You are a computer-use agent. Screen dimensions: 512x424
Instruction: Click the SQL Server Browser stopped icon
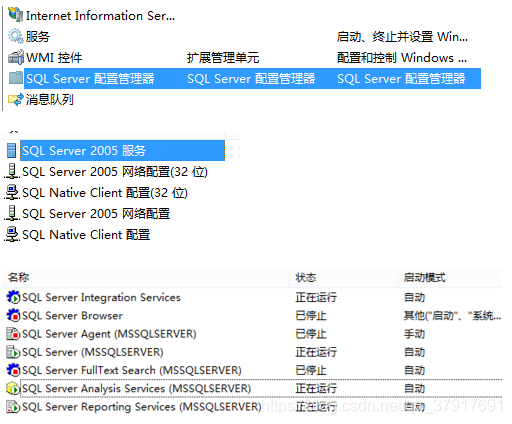[13, 315]
